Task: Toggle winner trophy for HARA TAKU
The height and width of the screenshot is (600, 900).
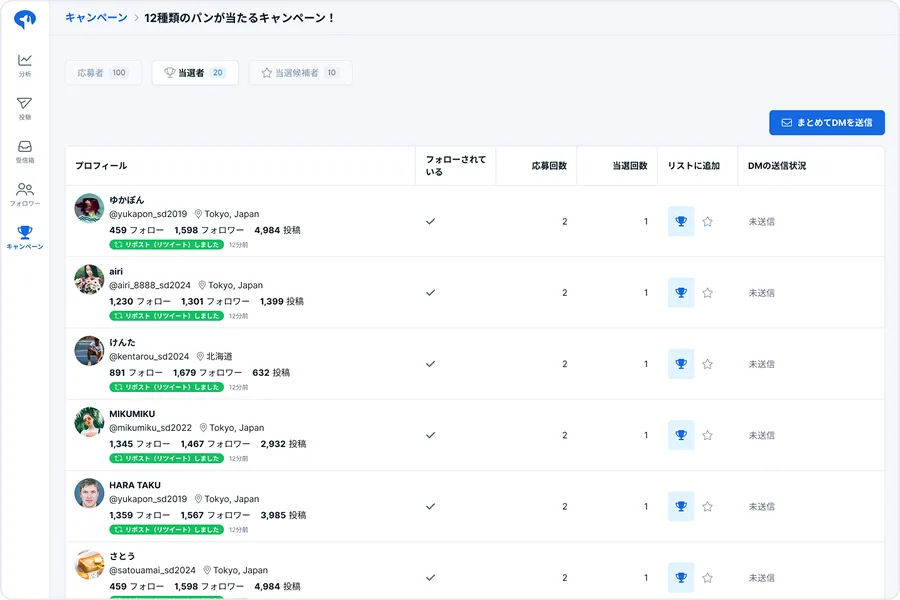Action: (x=681, y=507)
